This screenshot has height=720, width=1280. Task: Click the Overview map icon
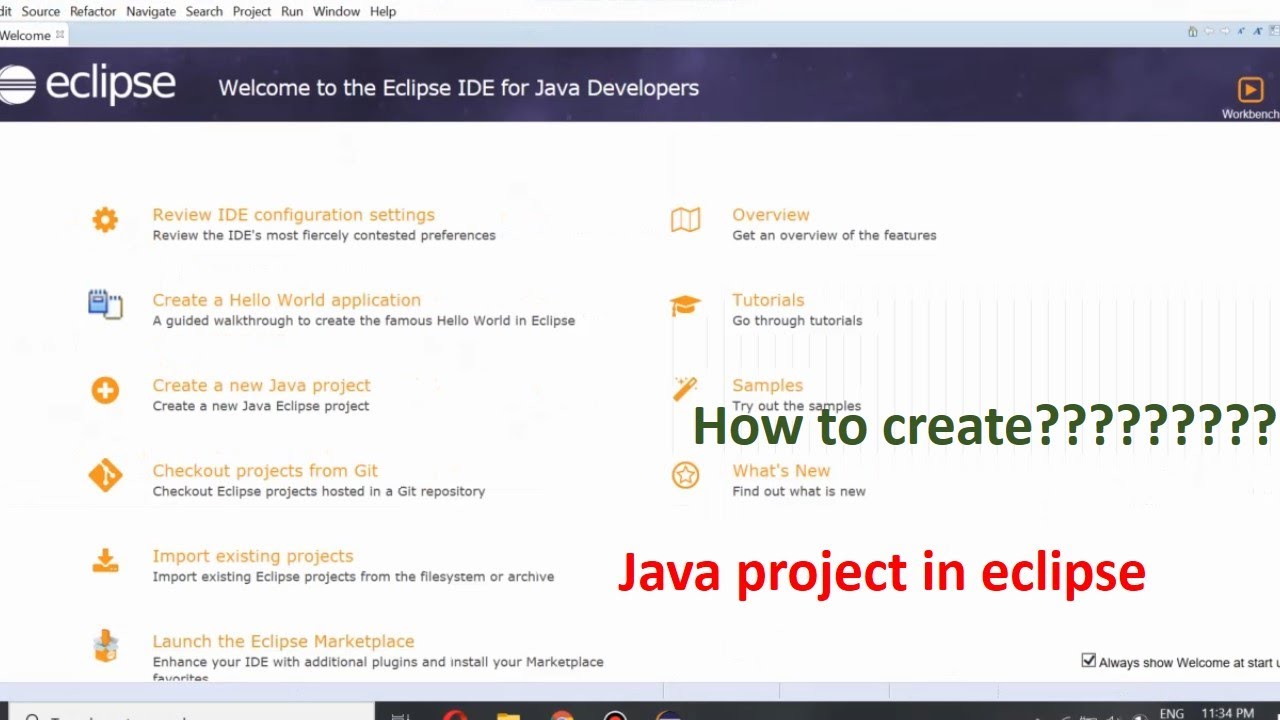(x=685, y=220)
